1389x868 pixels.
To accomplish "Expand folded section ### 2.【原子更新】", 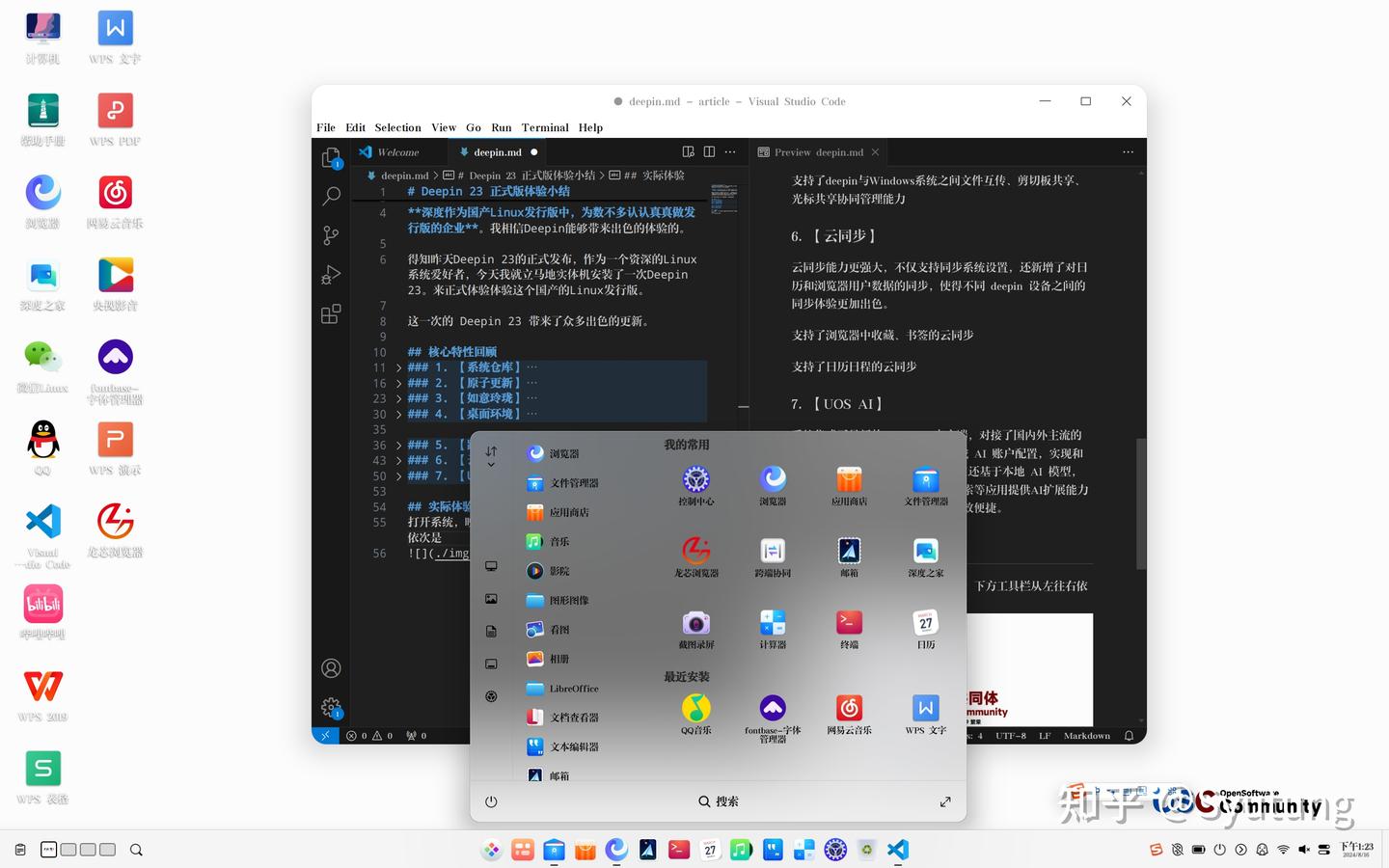I will 398,383.
